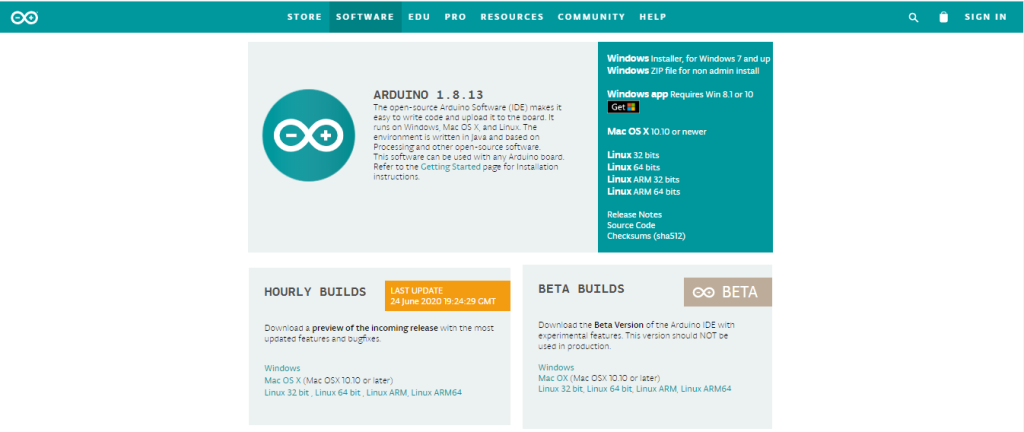Open the Getting Started page link
Image resolution: width=1024 pixels, height=432 pixels.
(x=448, y=167)
